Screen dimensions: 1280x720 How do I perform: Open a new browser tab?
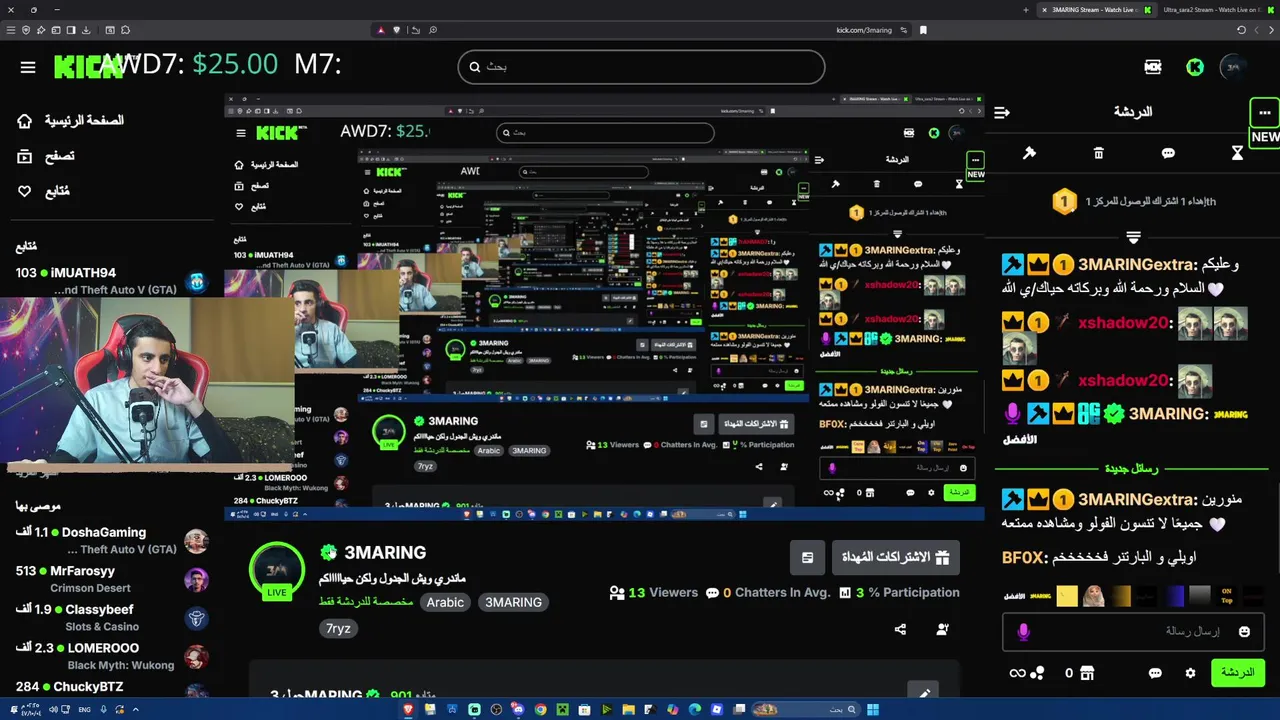[x=1026, y=10]
